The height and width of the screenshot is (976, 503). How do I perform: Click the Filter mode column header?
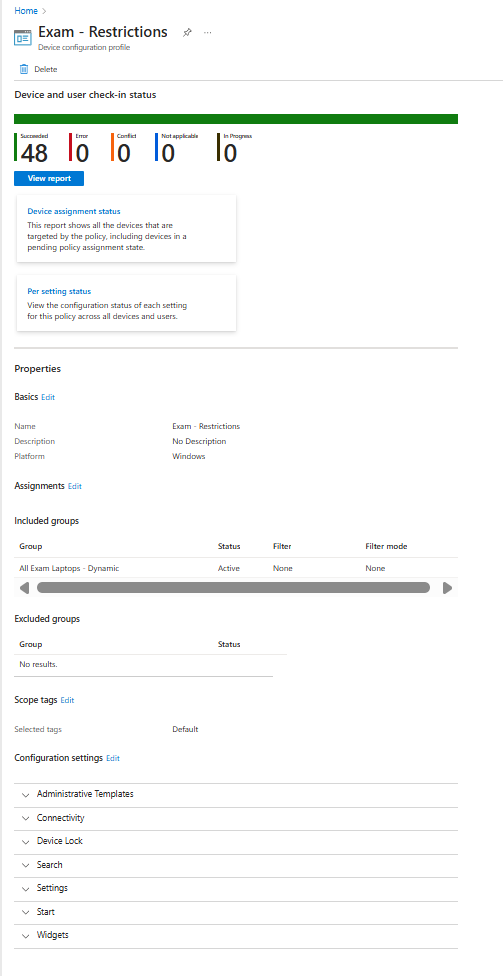(386, 547)
